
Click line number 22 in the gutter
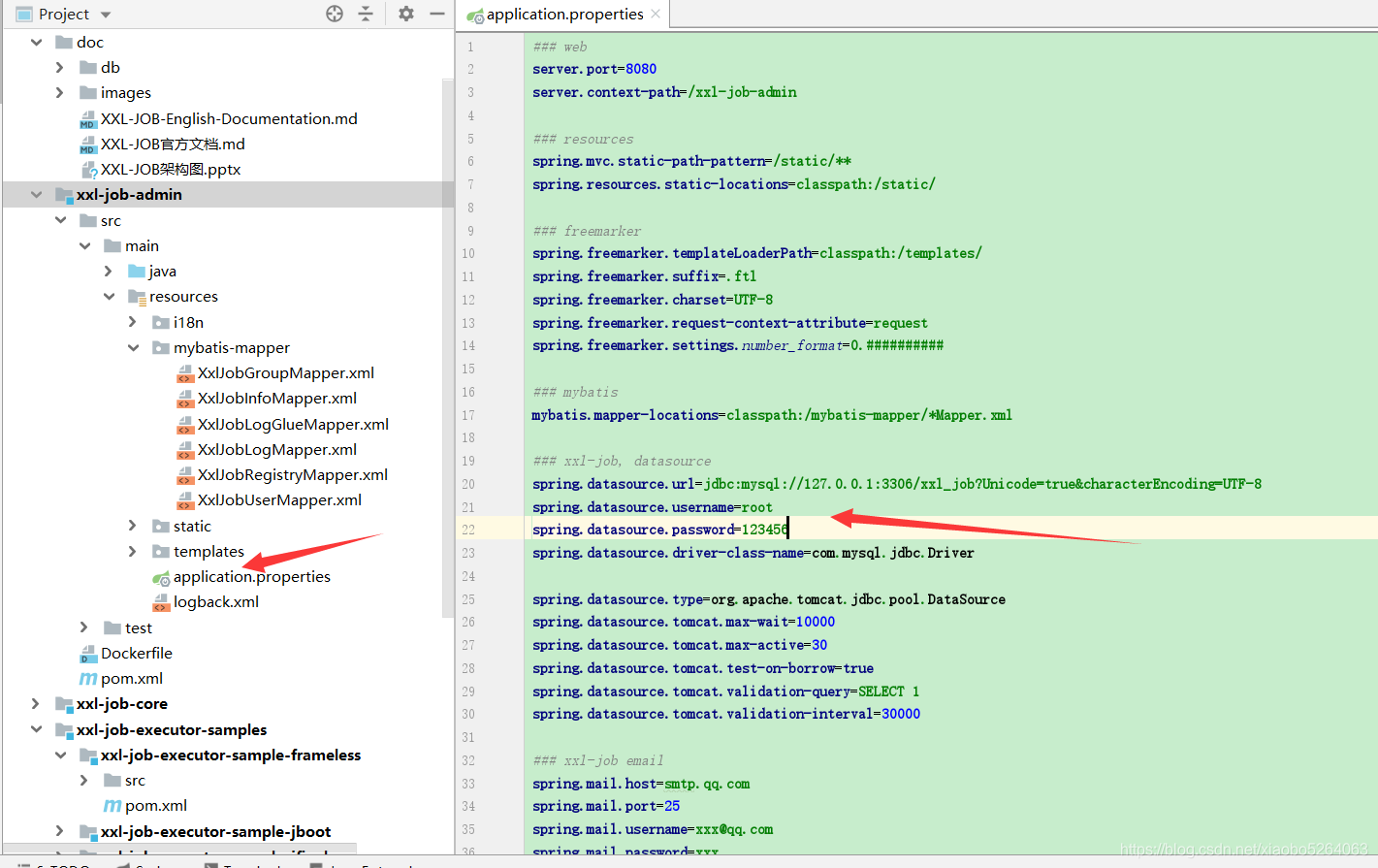[468, 530]
